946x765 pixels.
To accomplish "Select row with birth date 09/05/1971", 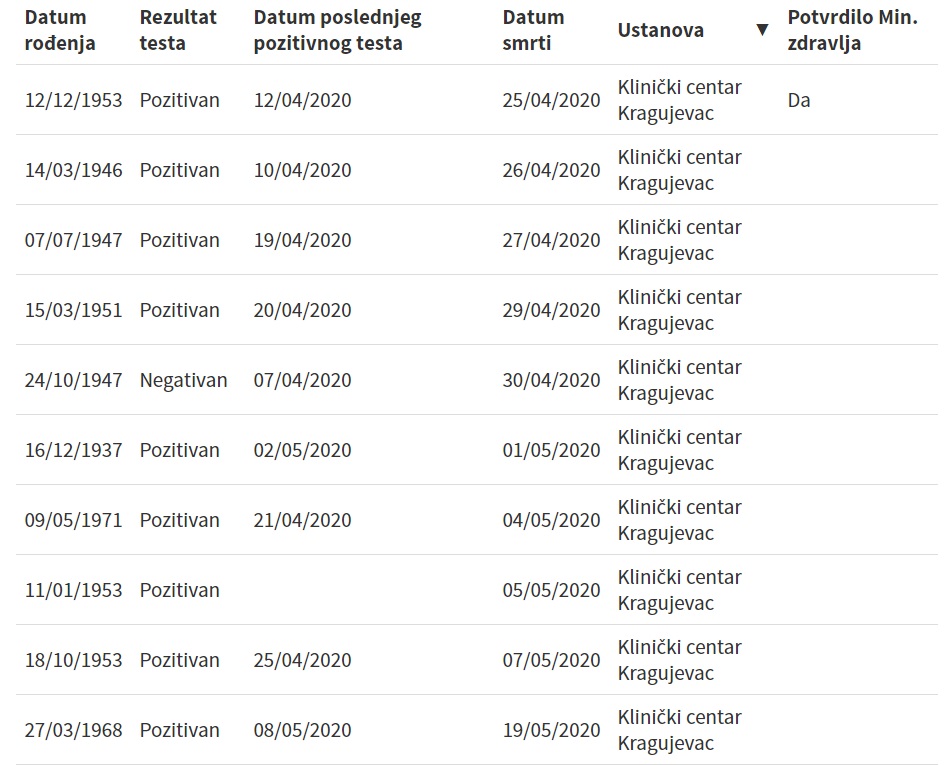I will (74, 520).
